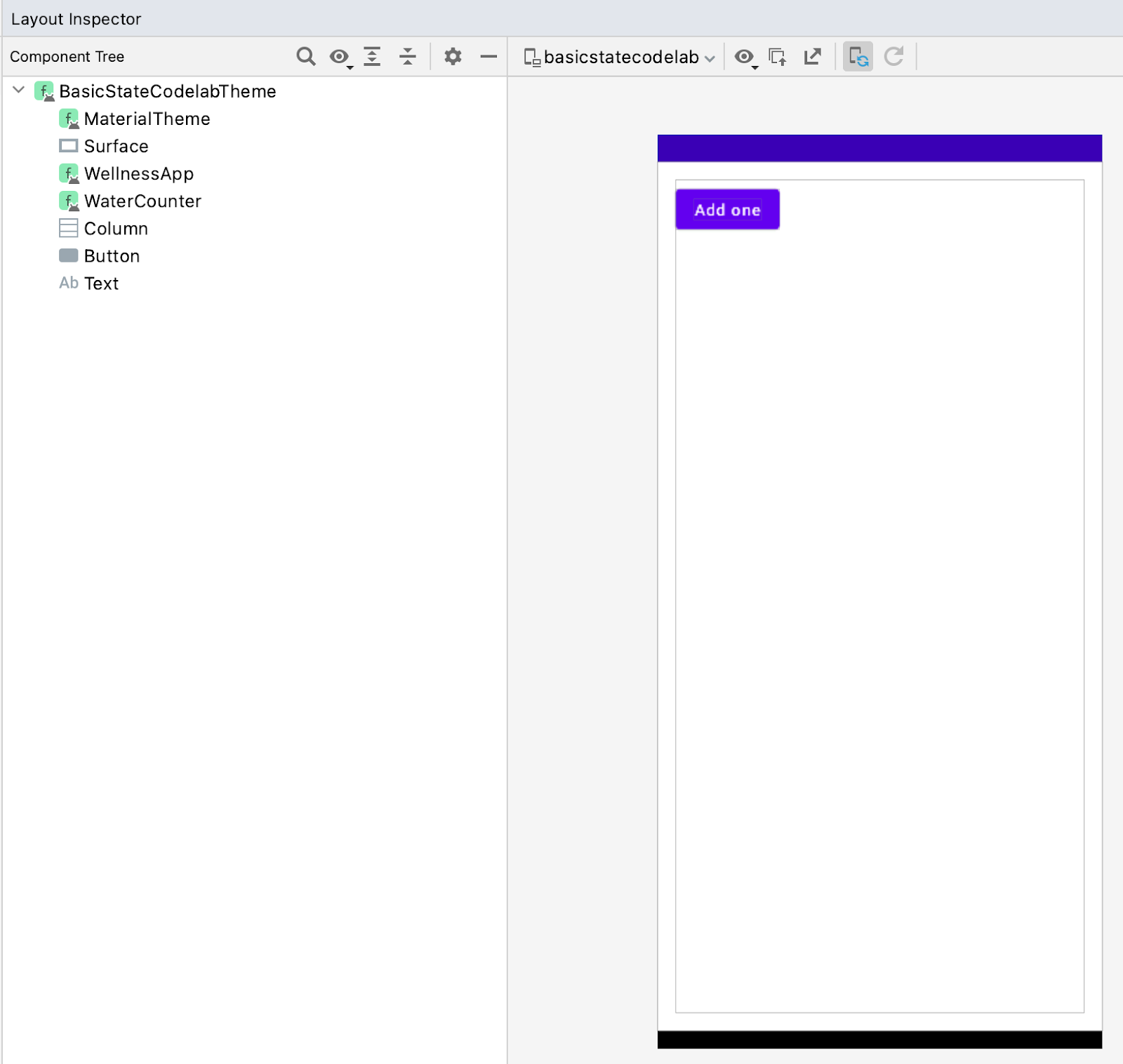Collapse the BasicStateCodelabTheme tree node
1123x1064 pixels.
click(19, 91)
